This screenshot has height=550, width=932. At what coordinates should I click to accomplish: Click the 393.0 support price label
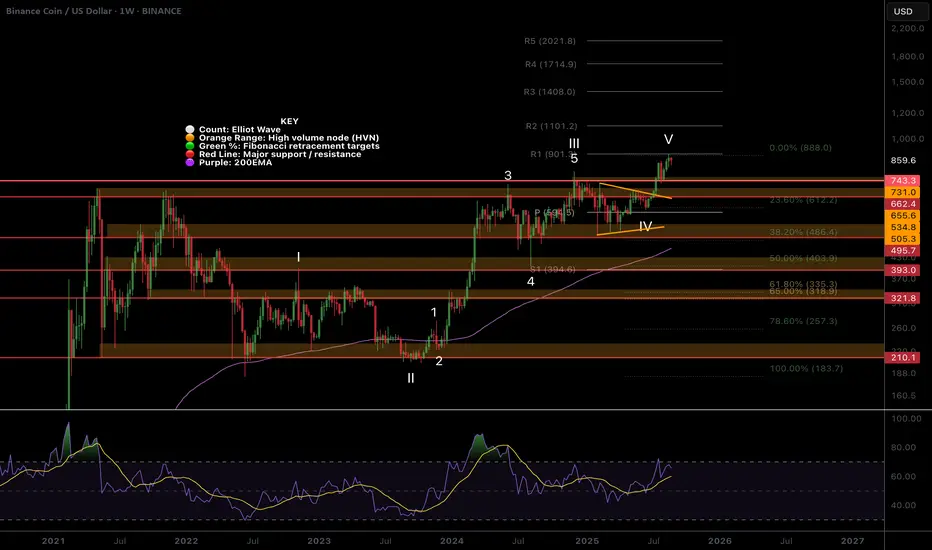pyautogui.click(x=903, y=270)
